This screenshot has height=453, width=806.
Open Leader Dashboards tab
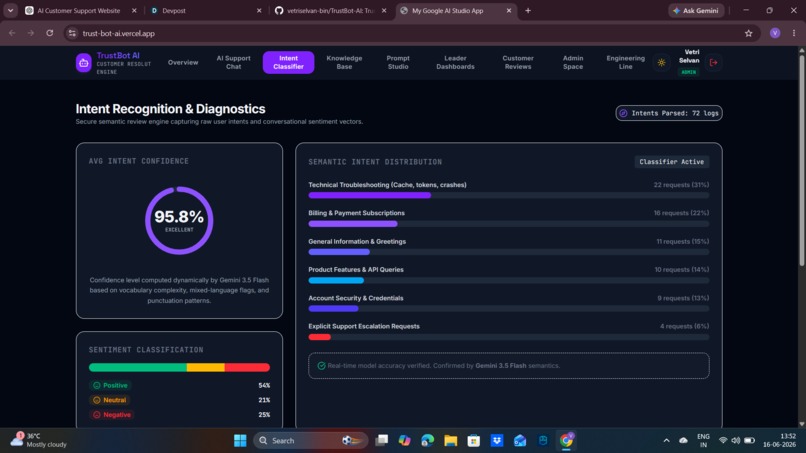[455, 62]
